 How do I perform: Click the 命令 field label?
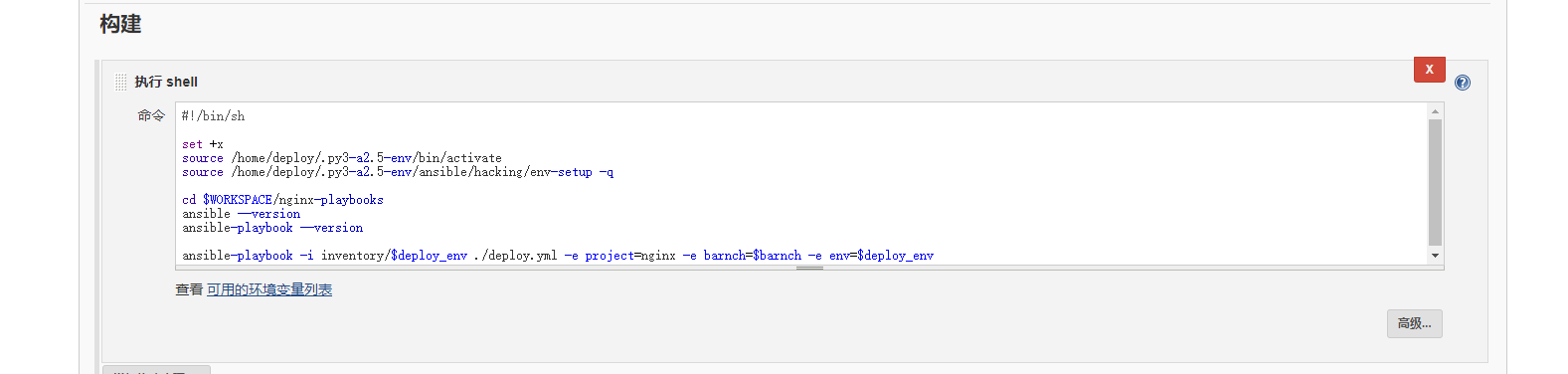[151, 115]
